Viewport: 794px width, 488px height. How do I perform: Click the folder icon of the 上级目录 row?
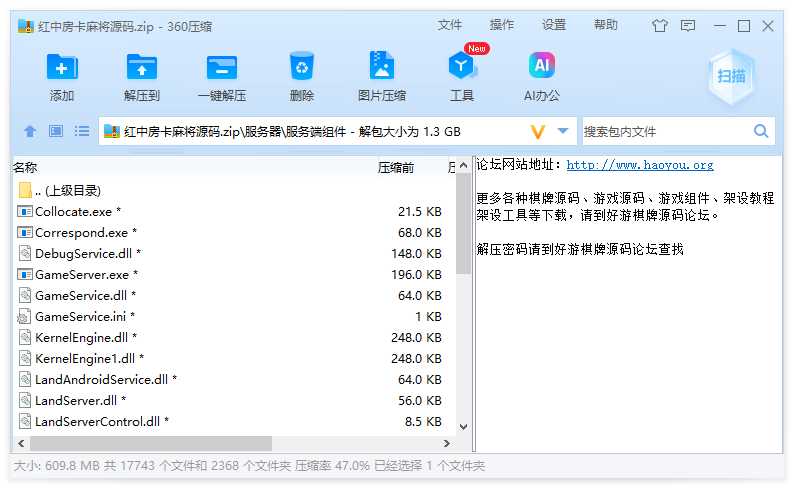[25, 190]
